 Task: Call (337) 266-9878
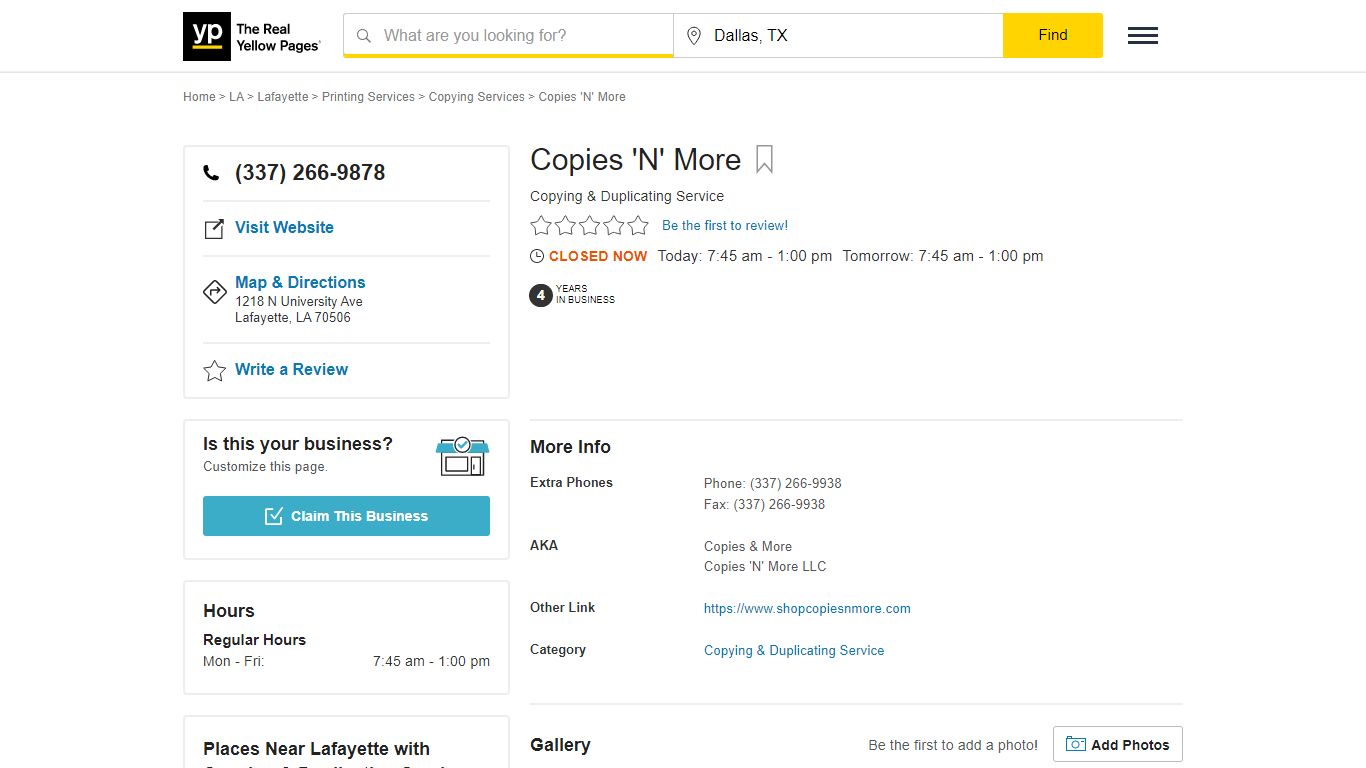click(310, 173)
